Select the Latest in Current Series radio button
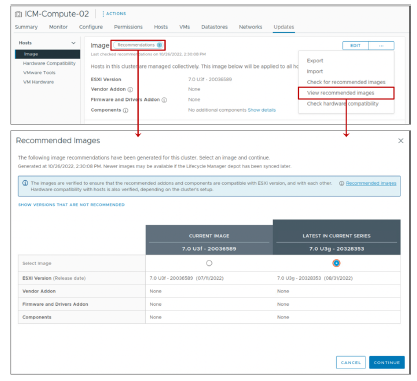This screenshot has height=381, width=417. click(x=336, y=263)
